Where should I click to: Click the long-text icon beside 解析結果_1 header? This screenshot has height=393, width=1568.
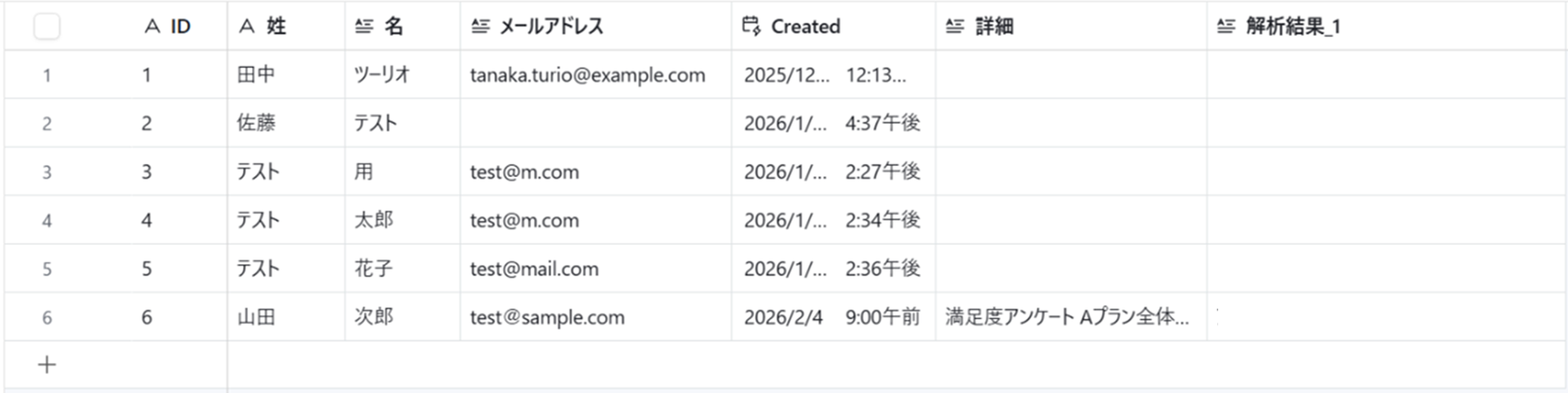1226,27
